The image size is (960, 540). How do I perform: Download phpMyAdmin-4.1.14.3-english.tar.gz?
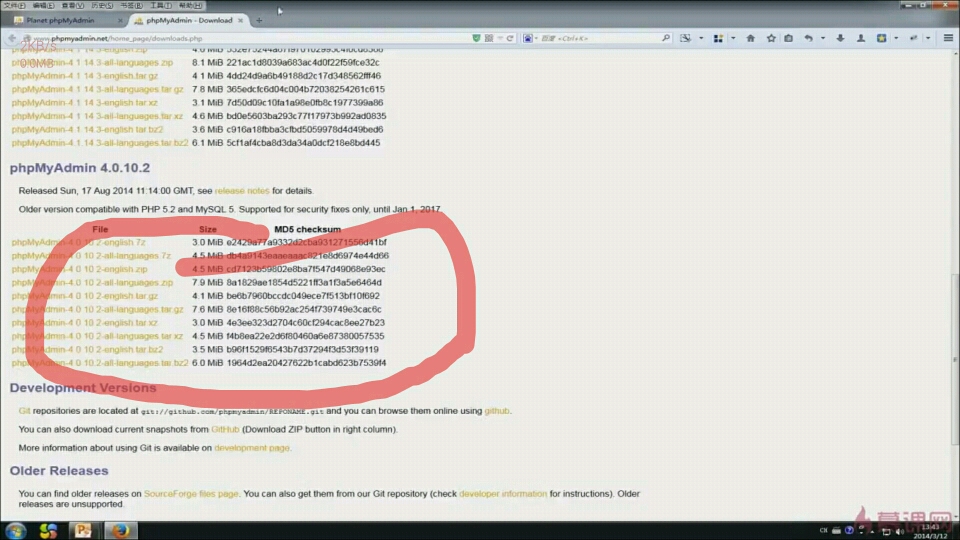[84, 76]
